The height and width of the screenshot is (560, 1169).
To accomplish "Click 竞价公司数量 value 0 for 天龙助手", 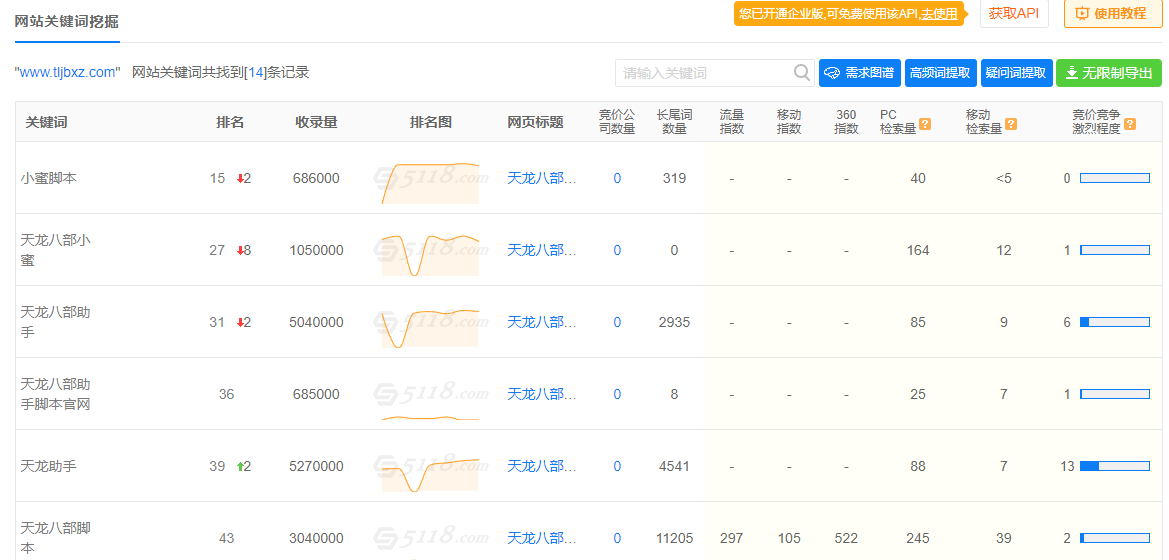I will (x=617, y=466).
